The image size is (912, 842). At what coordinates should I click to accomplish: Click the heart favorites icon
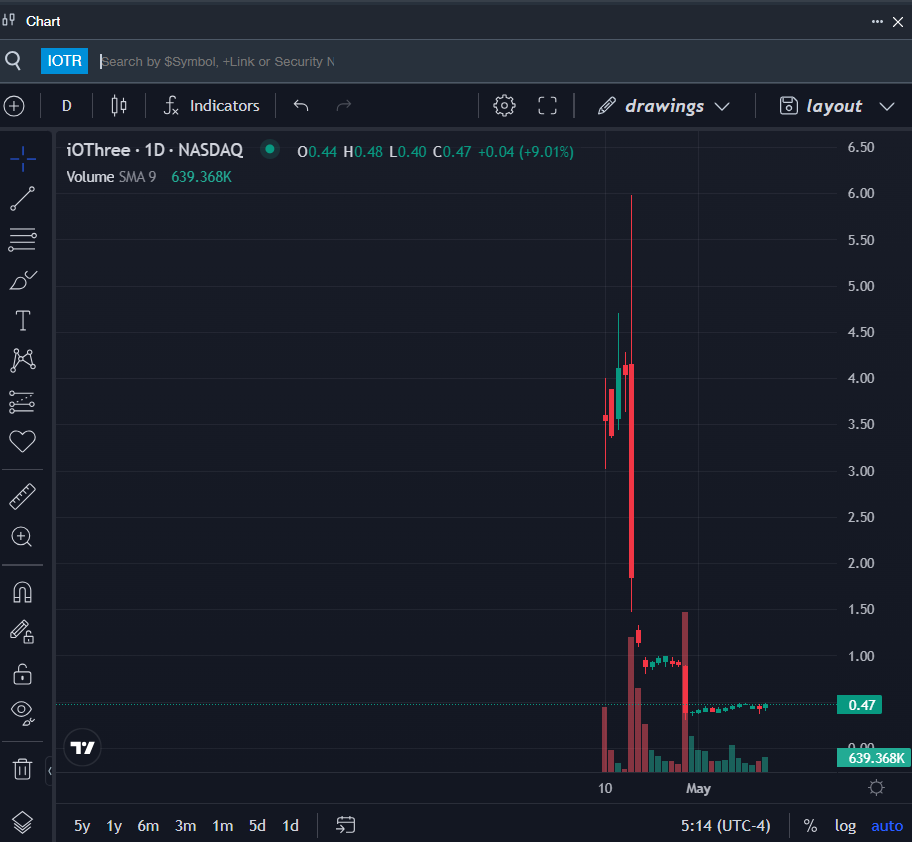pos(23,441)
